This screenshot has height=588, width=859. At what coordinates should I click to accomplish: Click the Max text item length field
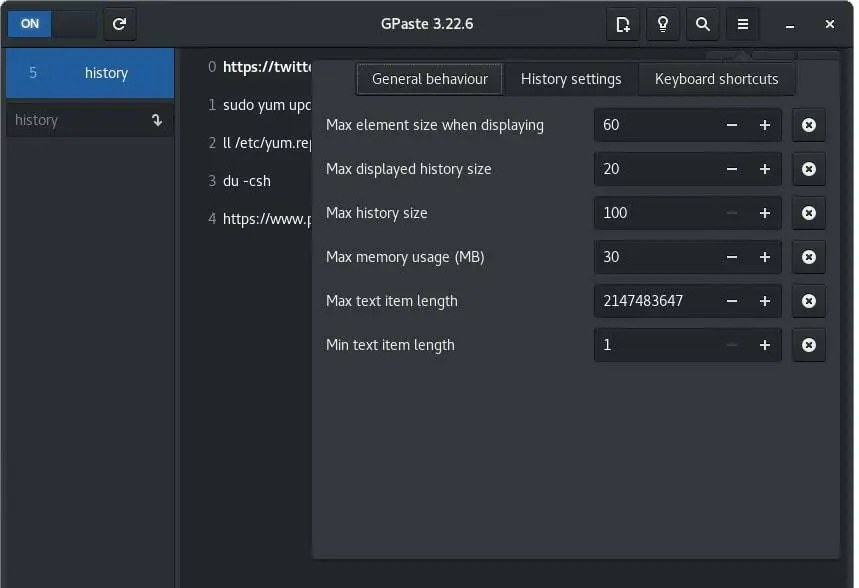click(x=655, y=301)
